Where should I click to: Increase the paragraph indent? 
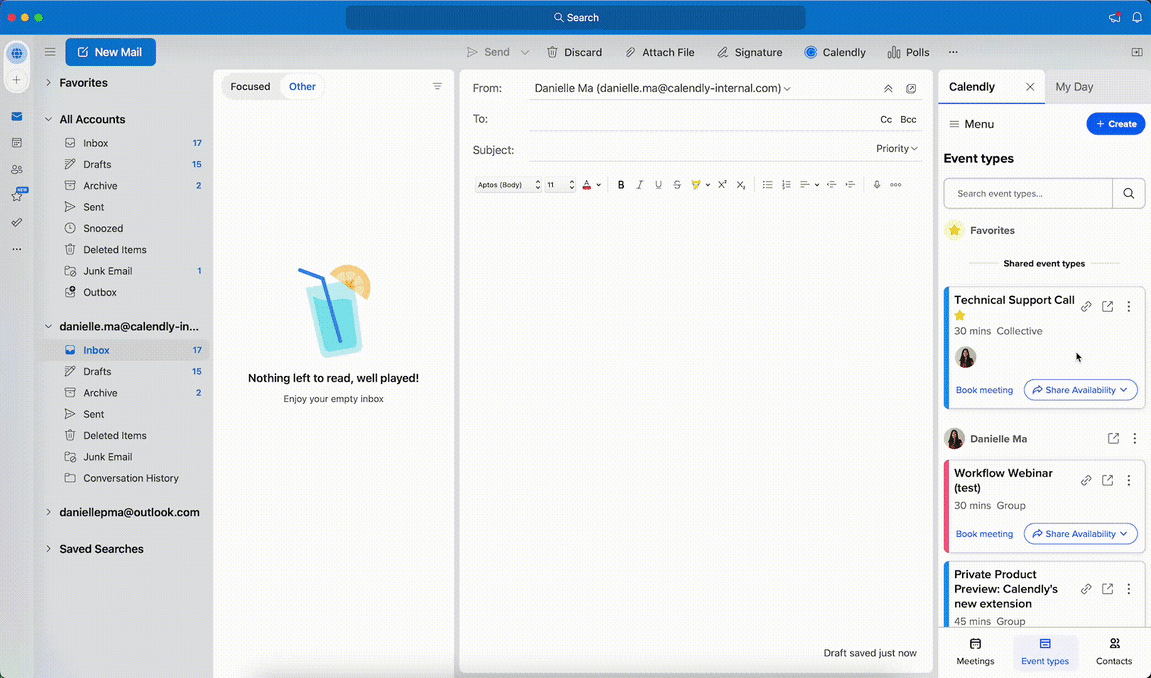click(850, 185)
